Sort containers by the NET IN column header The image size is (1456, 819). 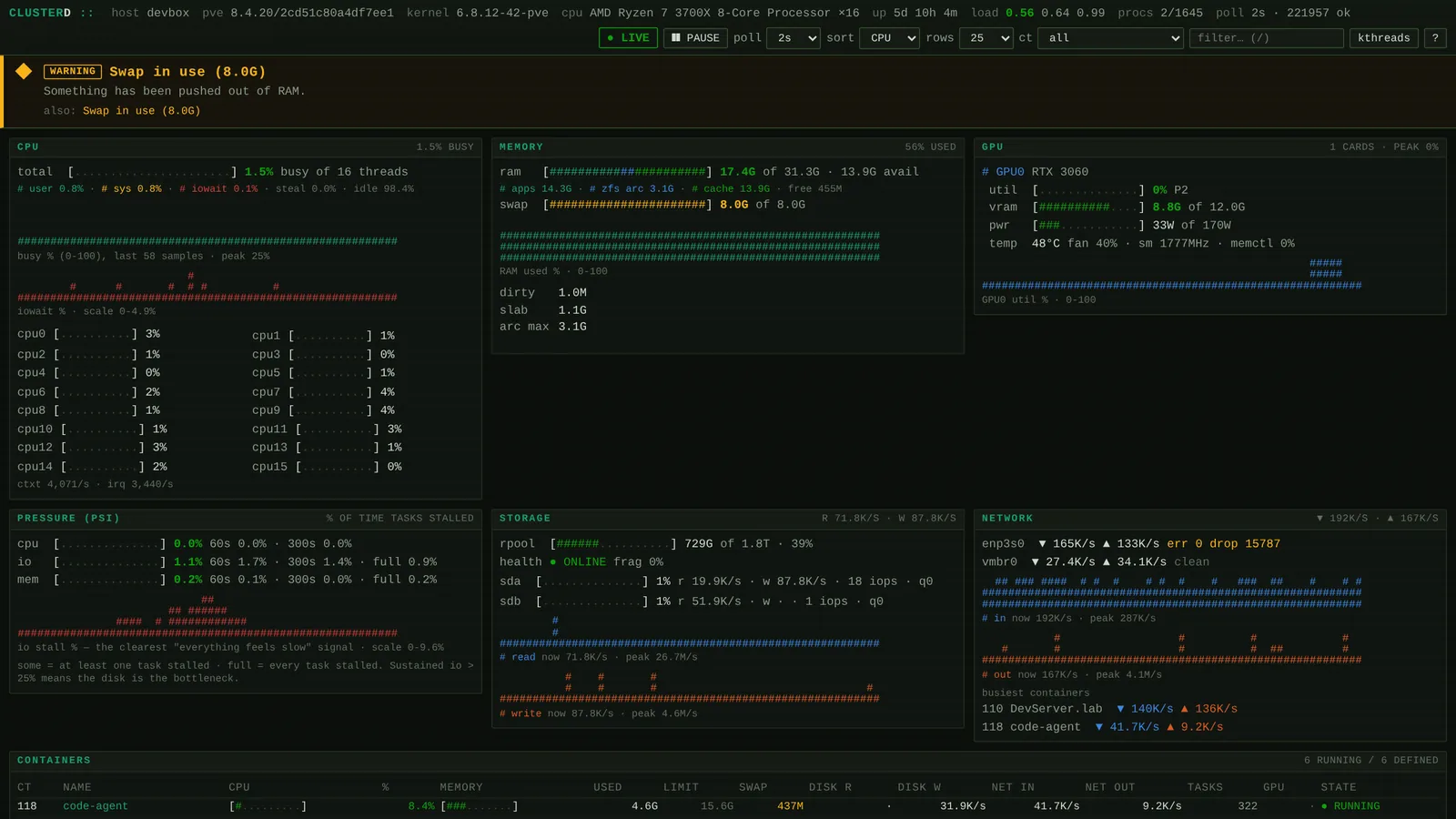point(1013,787)
